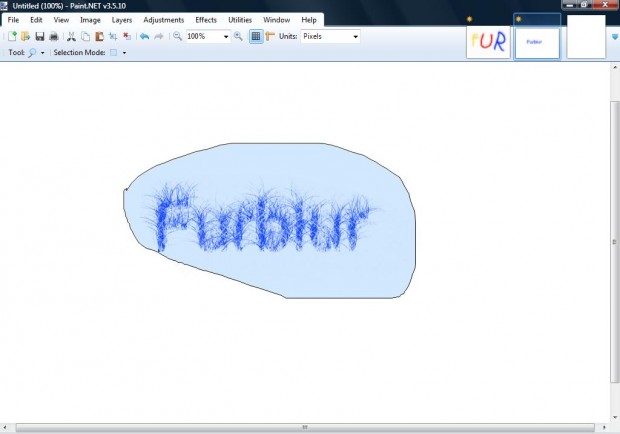The height and width of the screenshot is (434, 620).
Task: Open the Effects menu
Action: [x=206, y=20]
